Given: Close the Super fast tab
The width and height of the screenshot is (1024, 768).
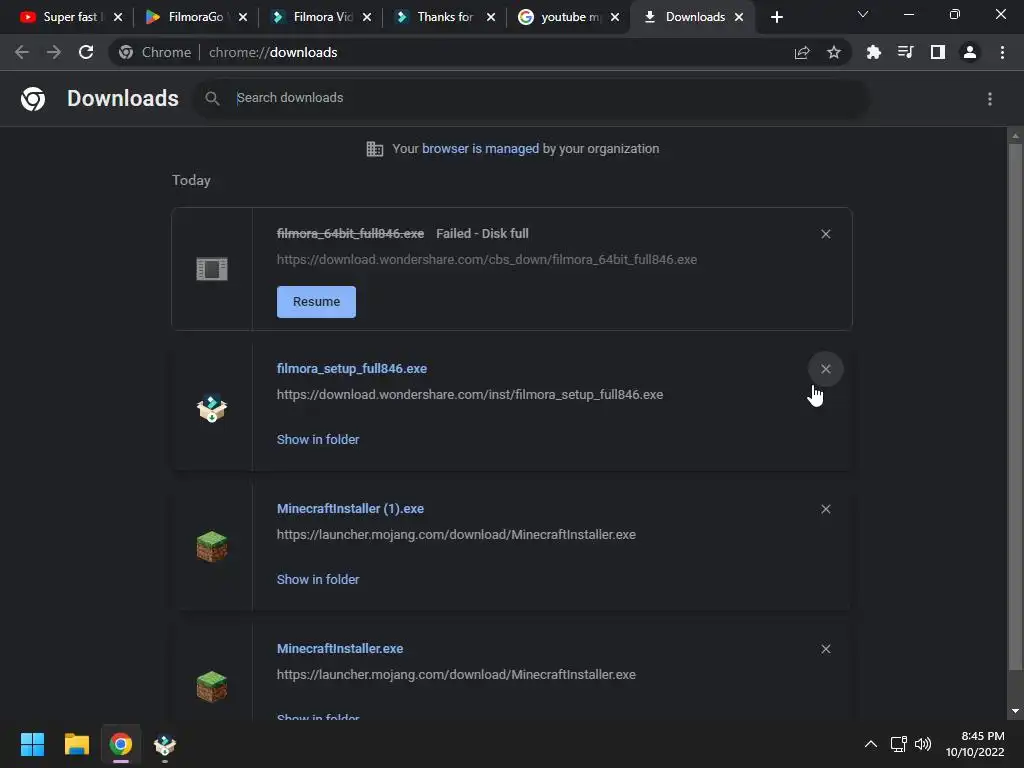Looking at the screenshot, I should pyautogui.click(x=118, y=17).
